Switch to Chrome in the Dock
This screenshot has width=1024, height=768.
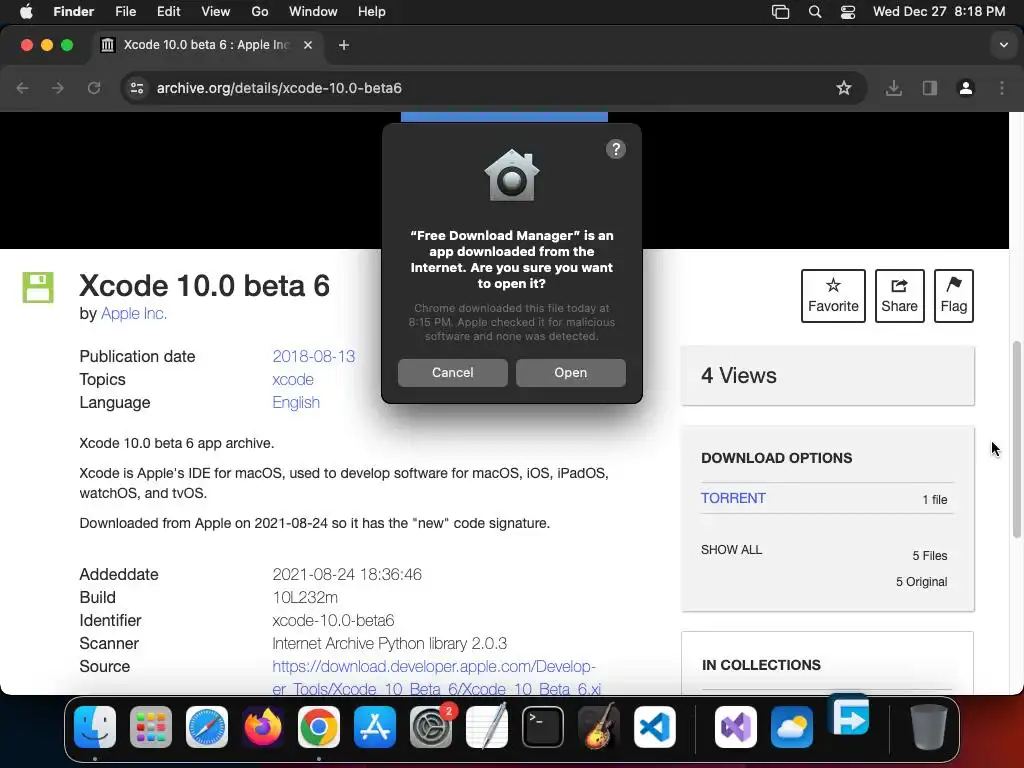[x=319, y=727]
